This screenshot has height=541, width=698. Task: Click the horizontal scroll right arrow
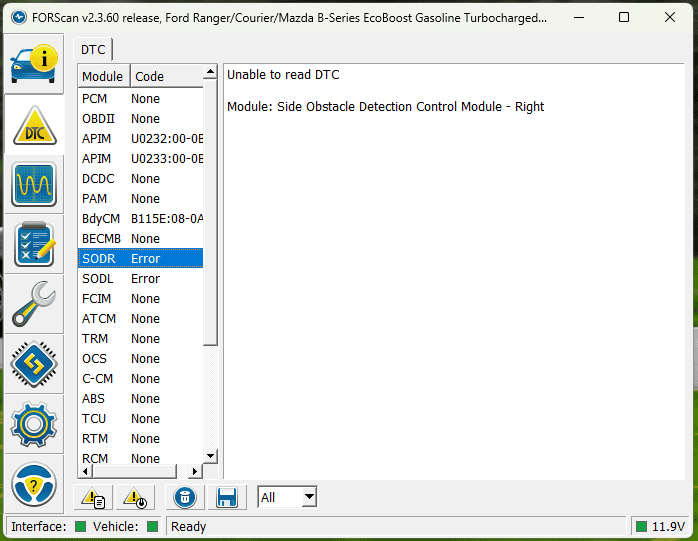(x=195, y=471)
